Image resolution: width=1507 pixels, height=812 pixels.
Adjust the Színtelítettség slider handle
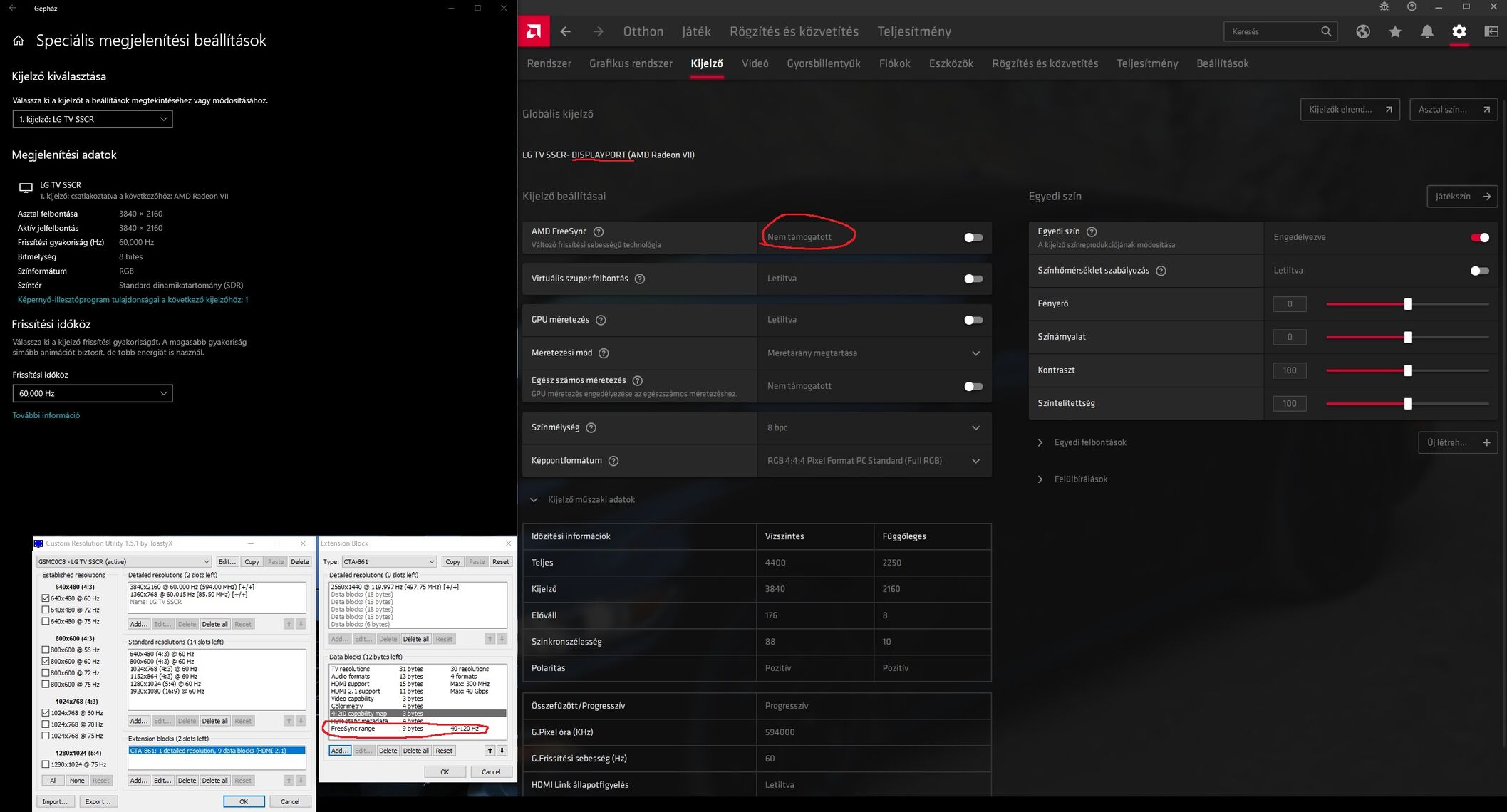1407,404
